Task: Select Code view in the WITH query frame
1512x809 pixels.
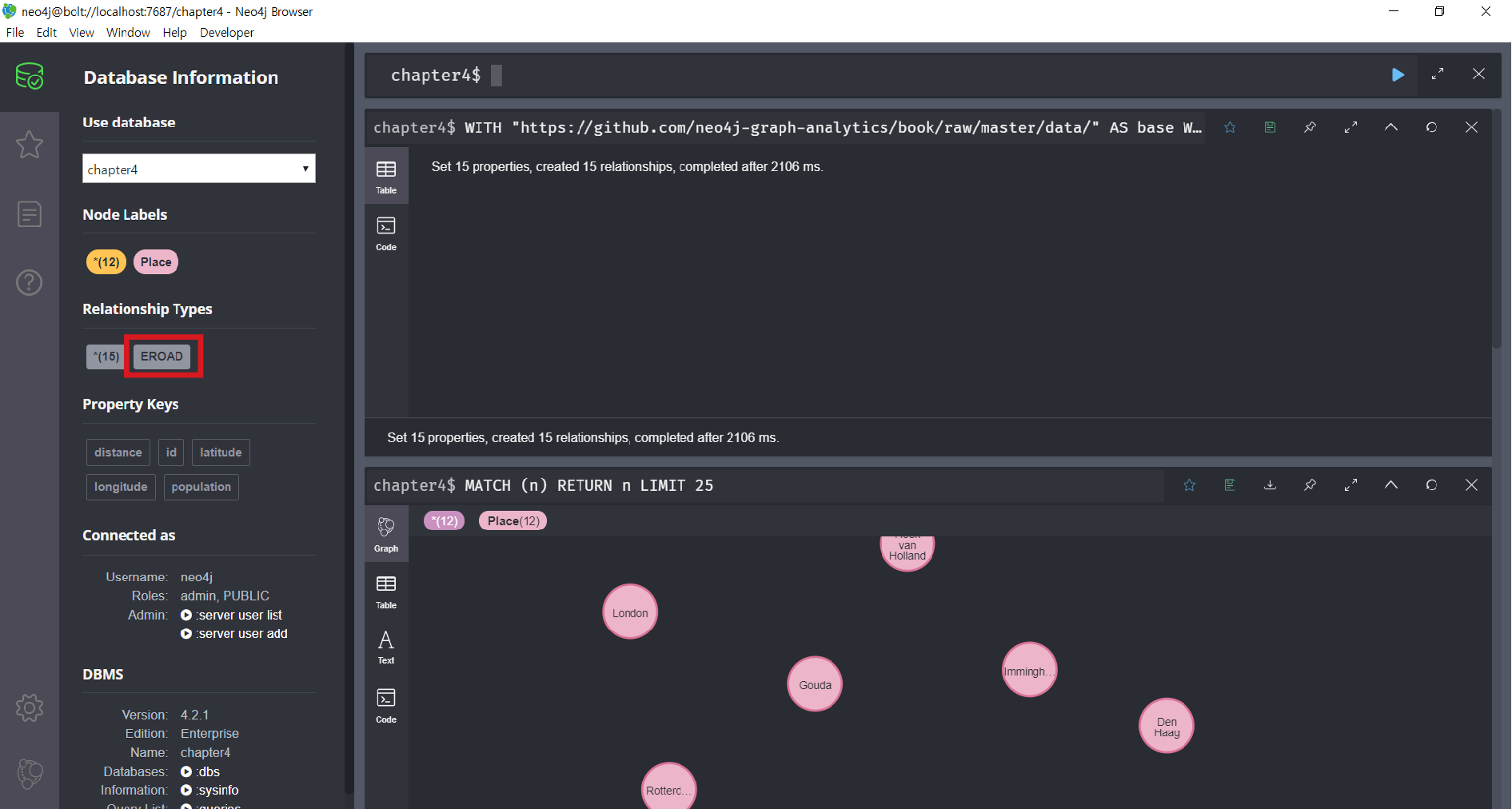Action: [x=386, y=233]
